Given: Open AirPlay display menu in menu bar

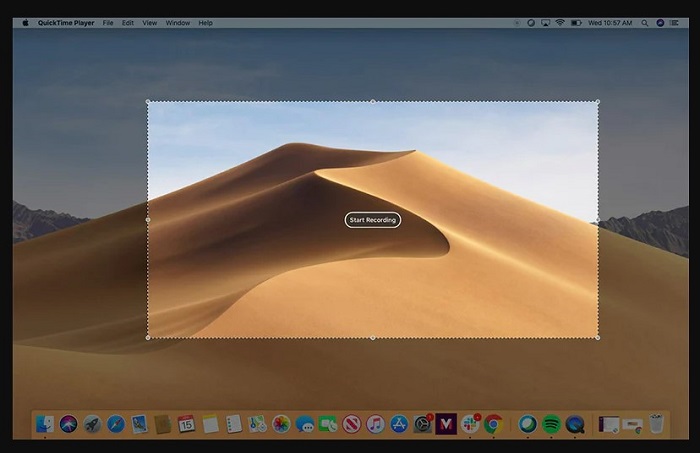Looking at the screenshot, I should pyautogui.click(x=546, y=23).
